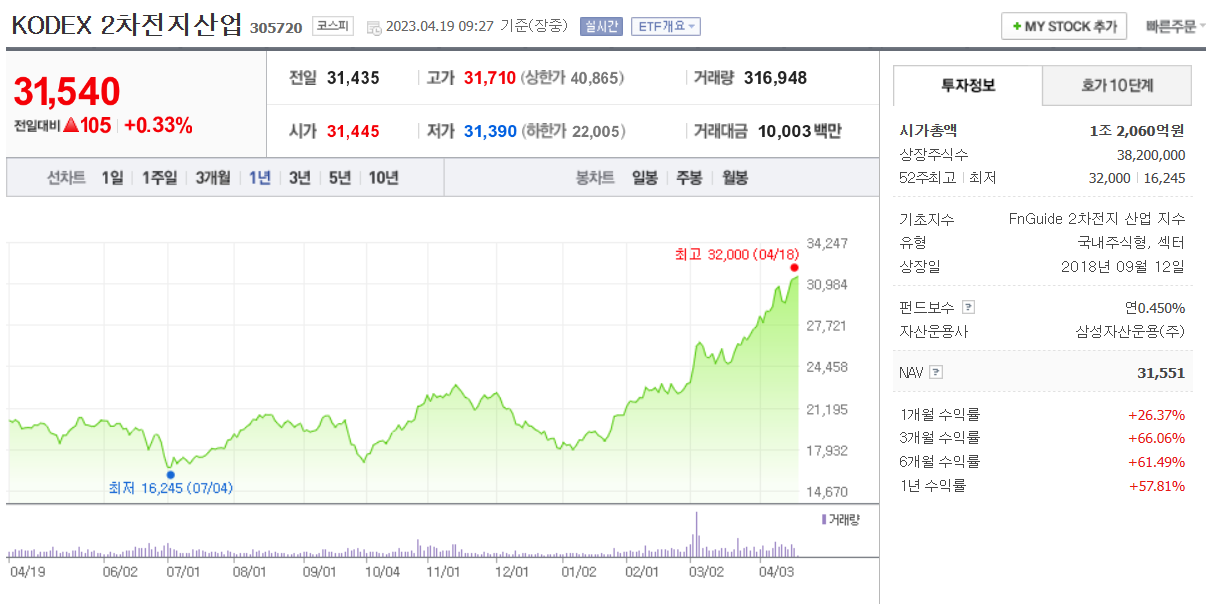Show the 주봉 candle chart
The image size is (1217, 604).
689,178
